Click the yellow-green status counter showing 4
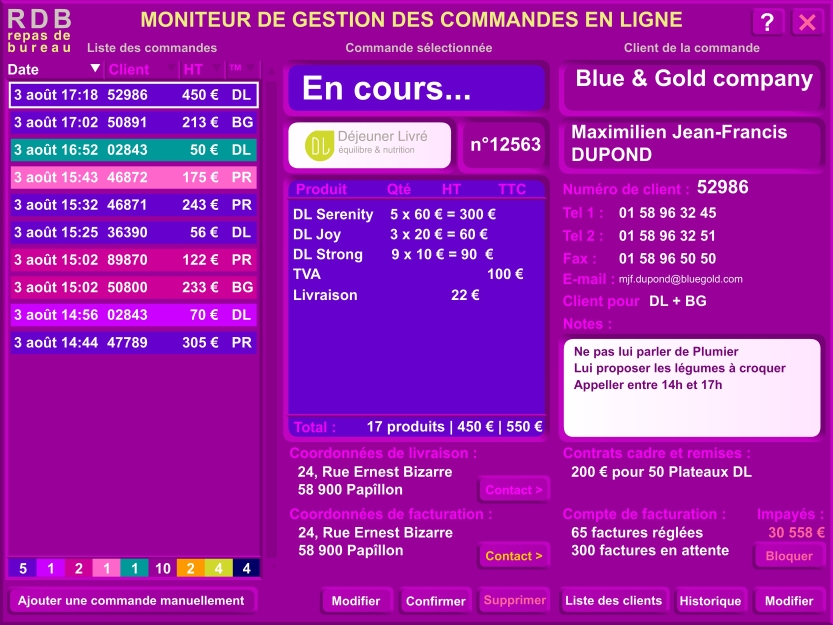This screenshot has height=625, width=833. point(218,568)
